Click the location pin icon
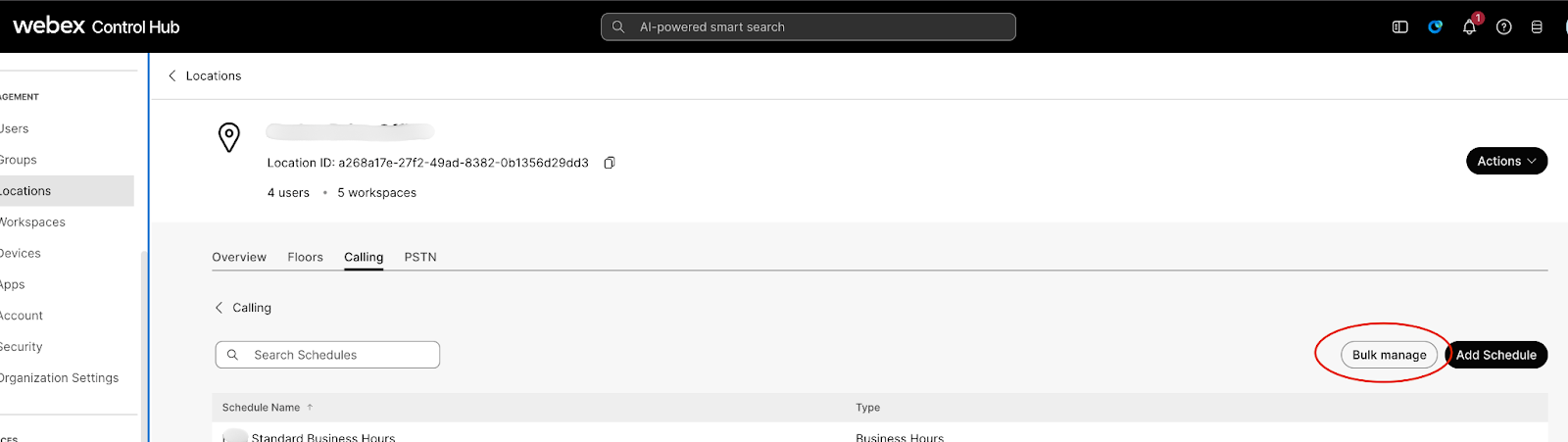The height and width of the screenshot is (442, 1568). (229, 137)
